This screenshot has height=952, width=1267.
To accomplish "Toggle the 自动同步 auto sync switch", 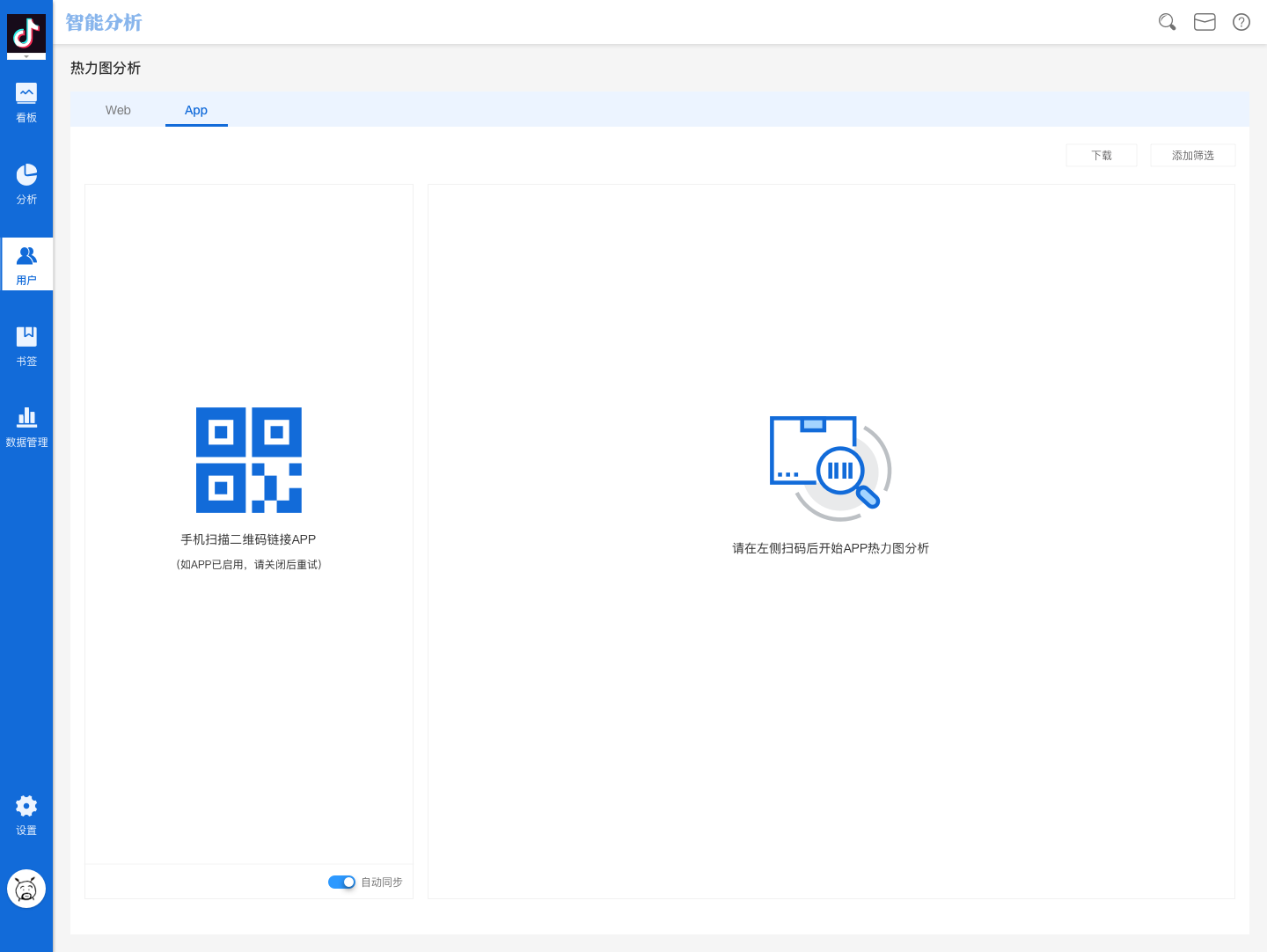I will (x=341, y=882).
